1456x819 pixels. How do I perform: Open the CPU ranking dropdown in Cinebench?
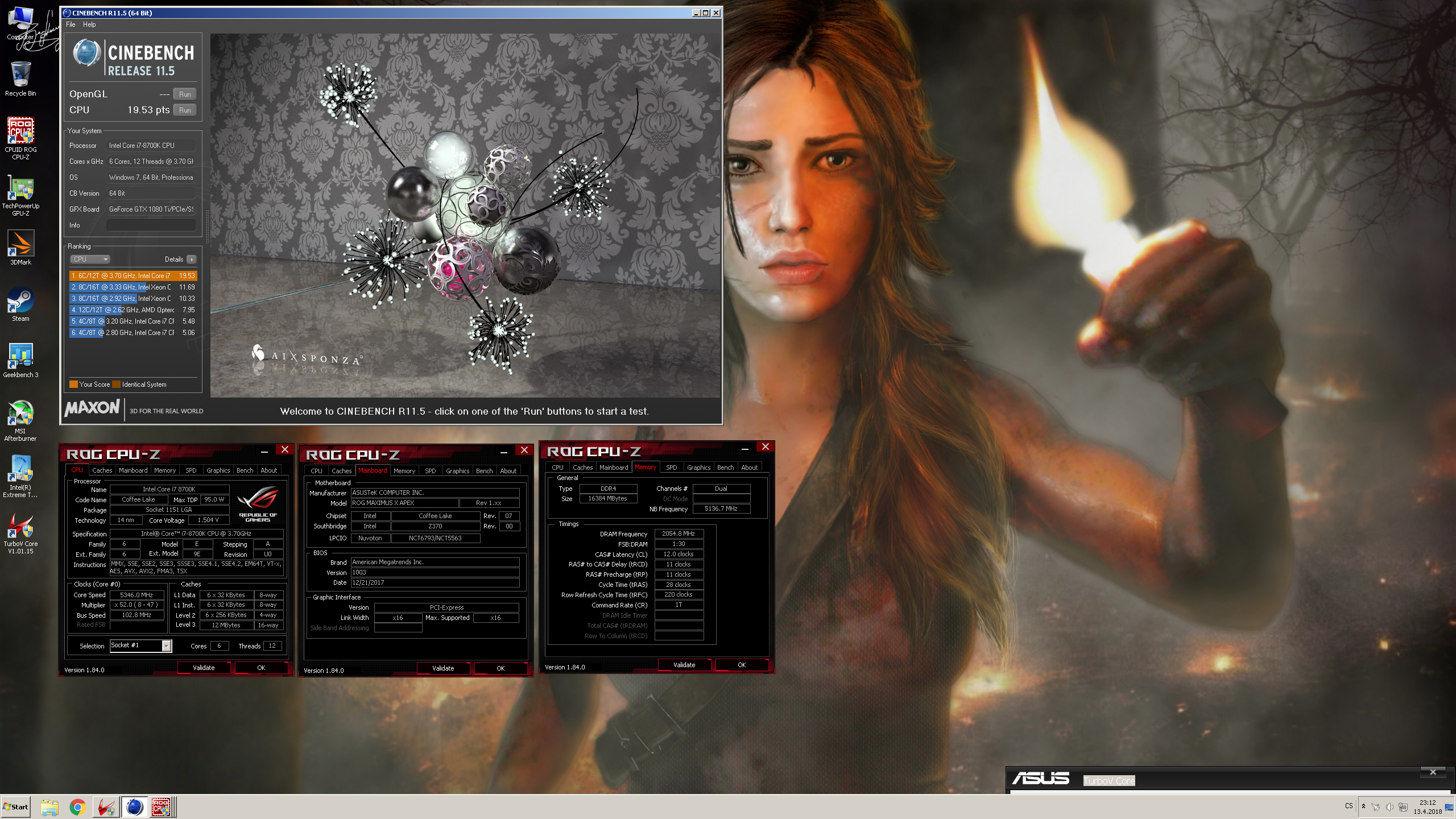(x=90, y=259)
